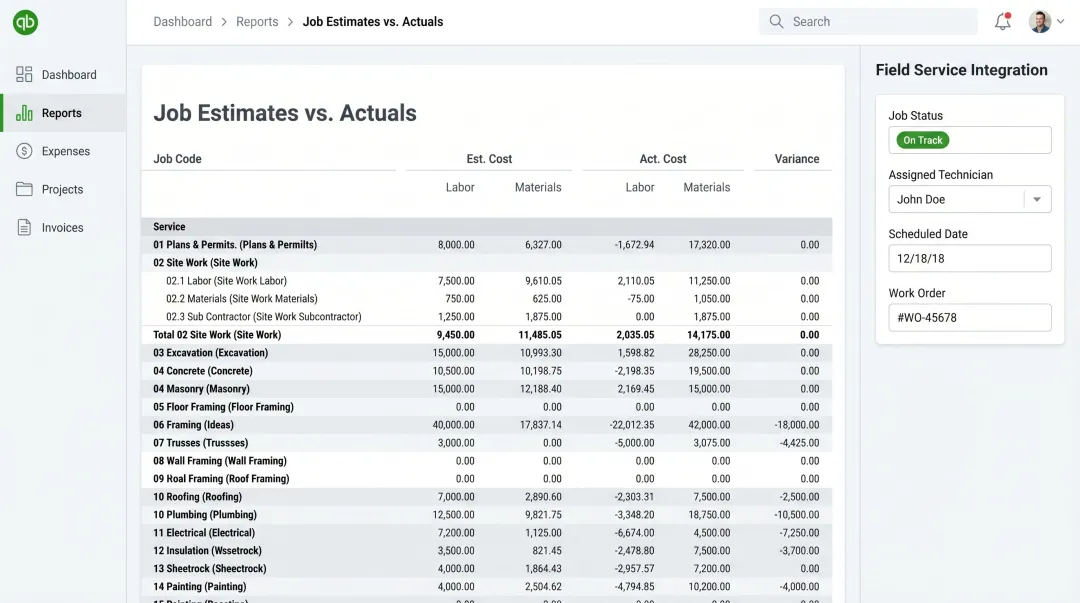Click inside the Search field

(x=868, y=21)
